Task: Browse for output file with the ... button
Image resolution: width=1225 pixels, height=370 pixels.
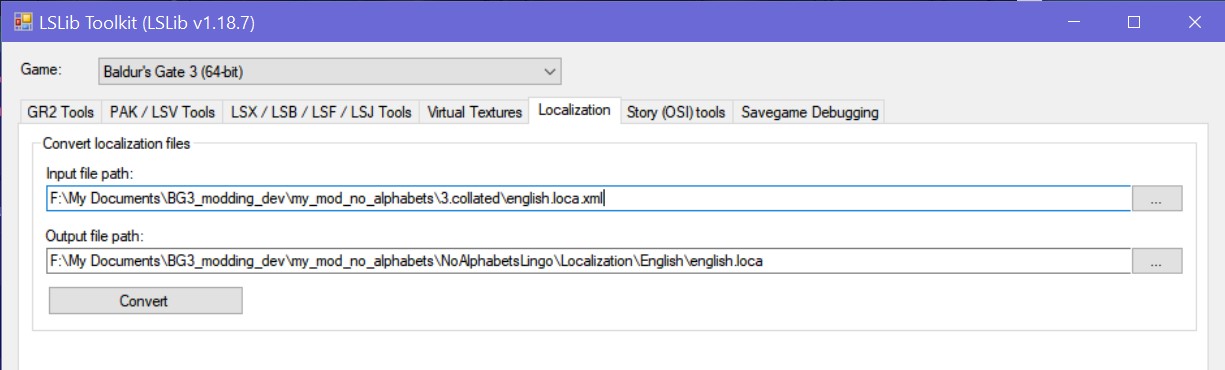Action: [1157, 261]
